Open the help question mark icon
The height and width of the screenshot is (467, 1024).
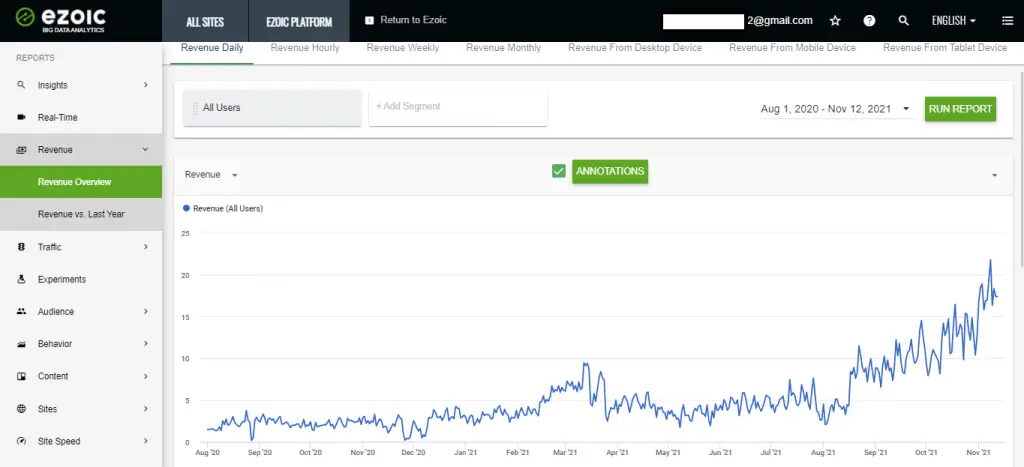(x=869, y=21)
